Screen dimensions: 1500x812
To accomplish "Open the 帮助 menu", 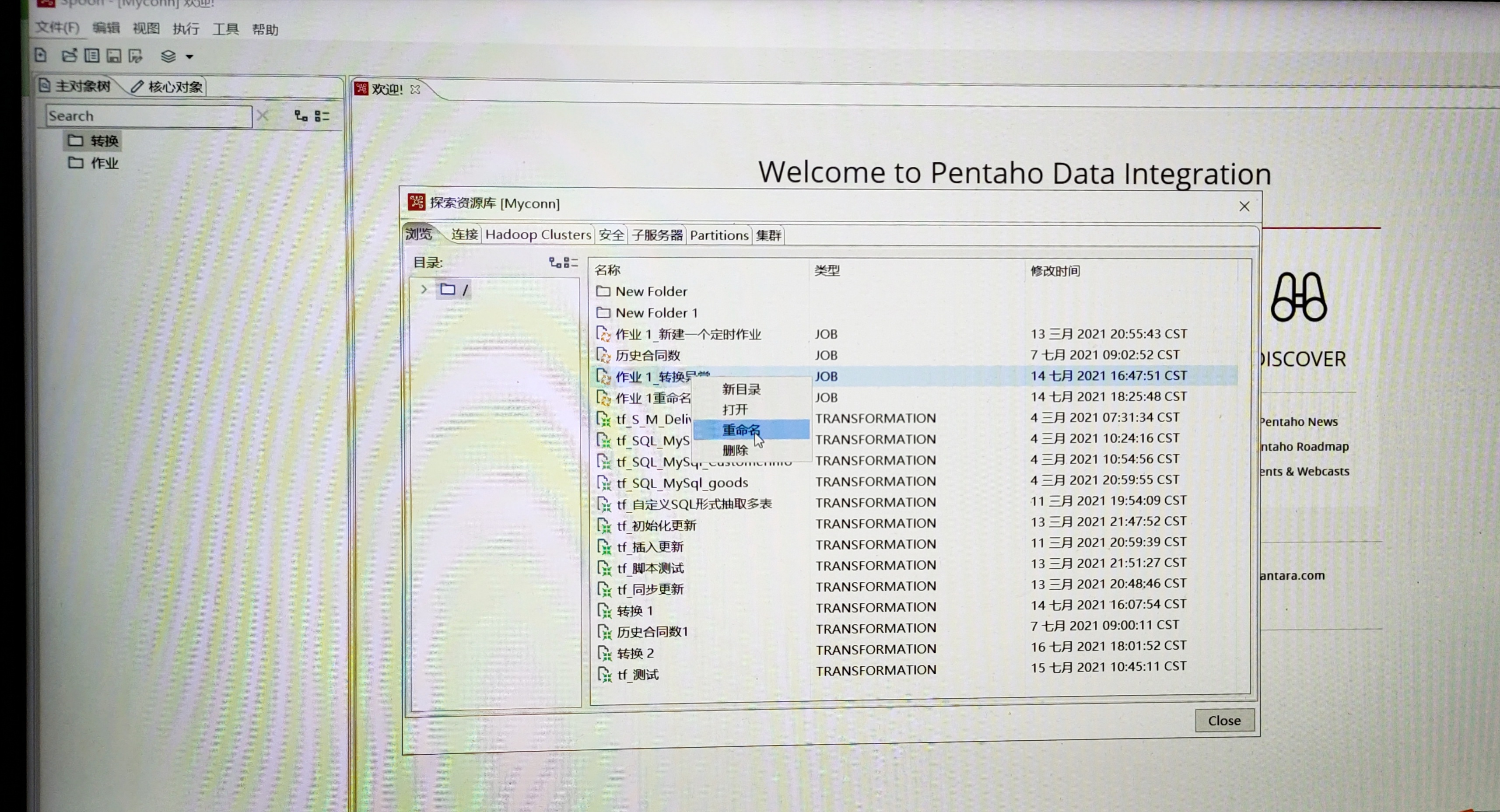I will [x=265, y=30].
